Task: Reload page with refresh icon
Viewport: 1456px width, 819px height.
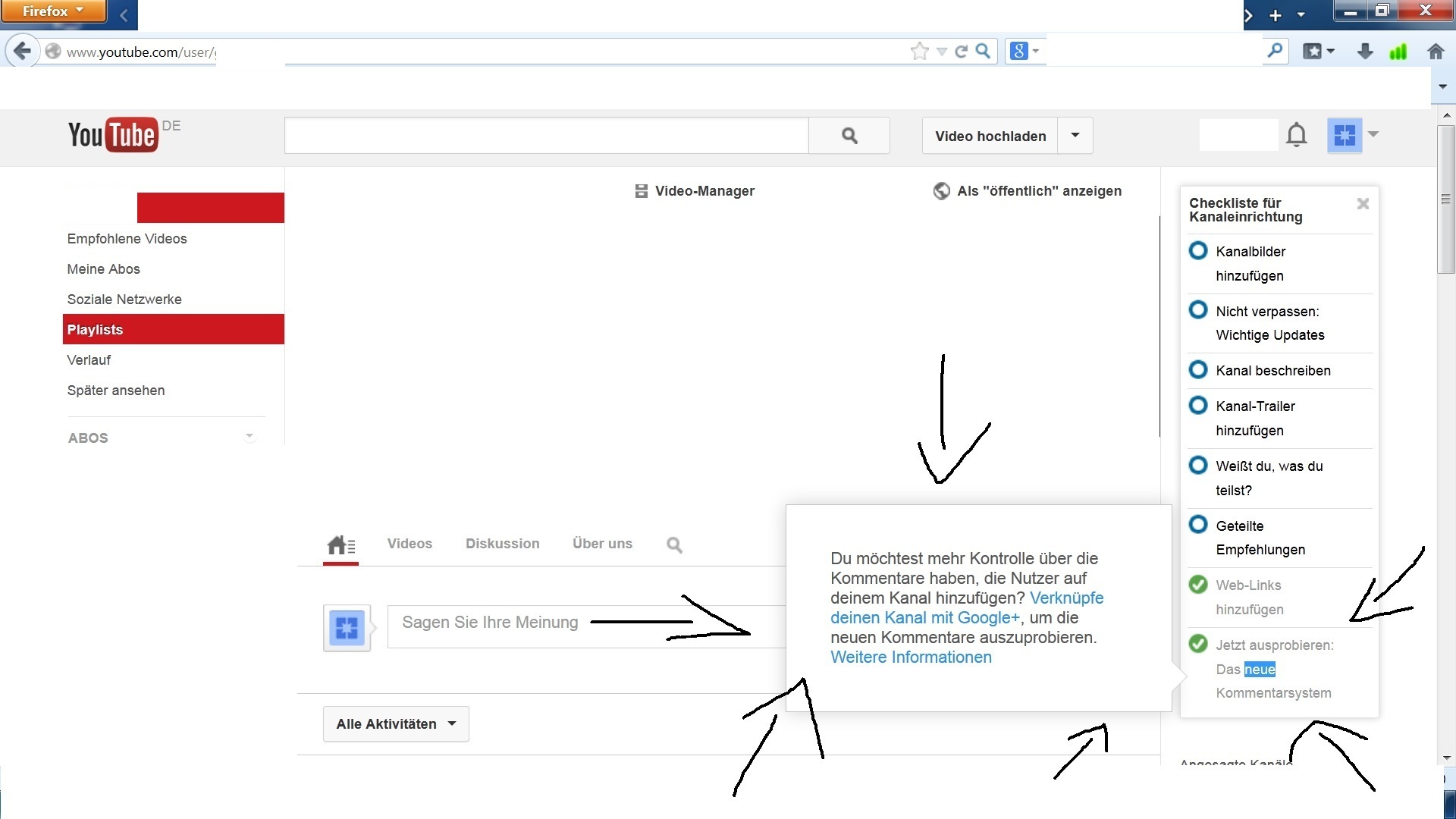Action: 962,52
